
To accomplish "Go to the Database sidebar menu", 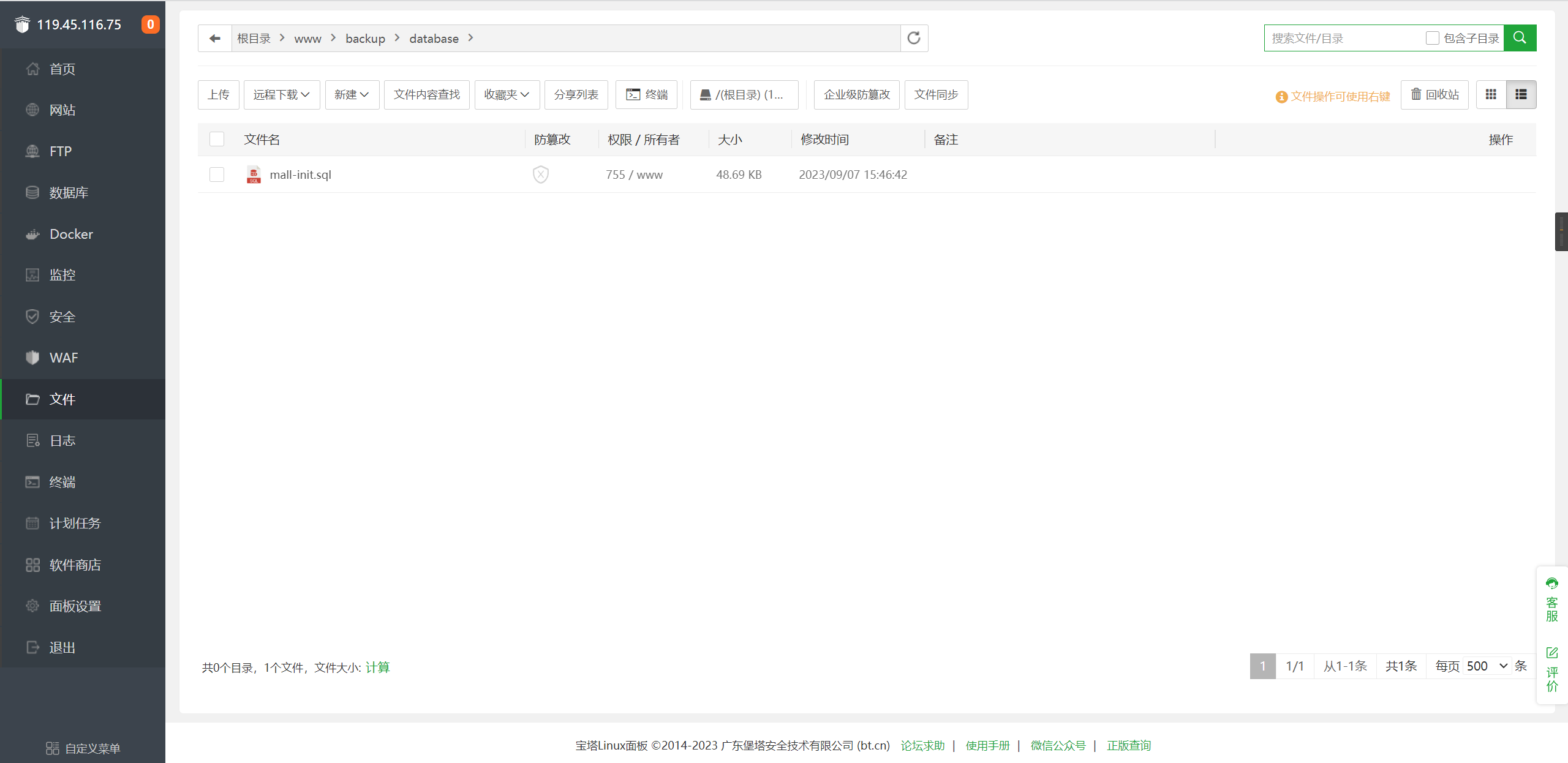I will [69, 193].
